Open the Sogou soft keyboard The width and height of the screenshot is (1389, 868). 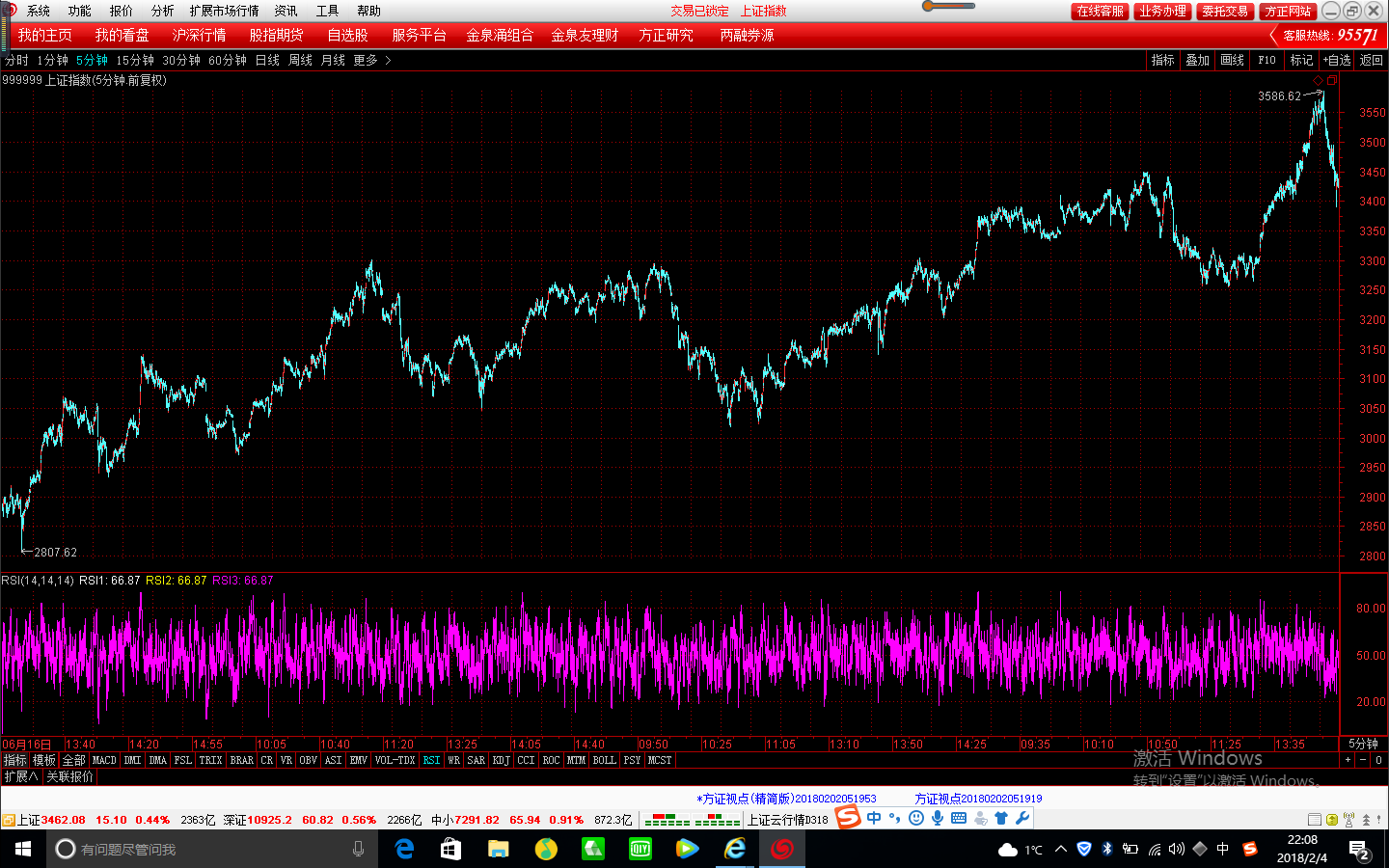[x=959, y=818]
